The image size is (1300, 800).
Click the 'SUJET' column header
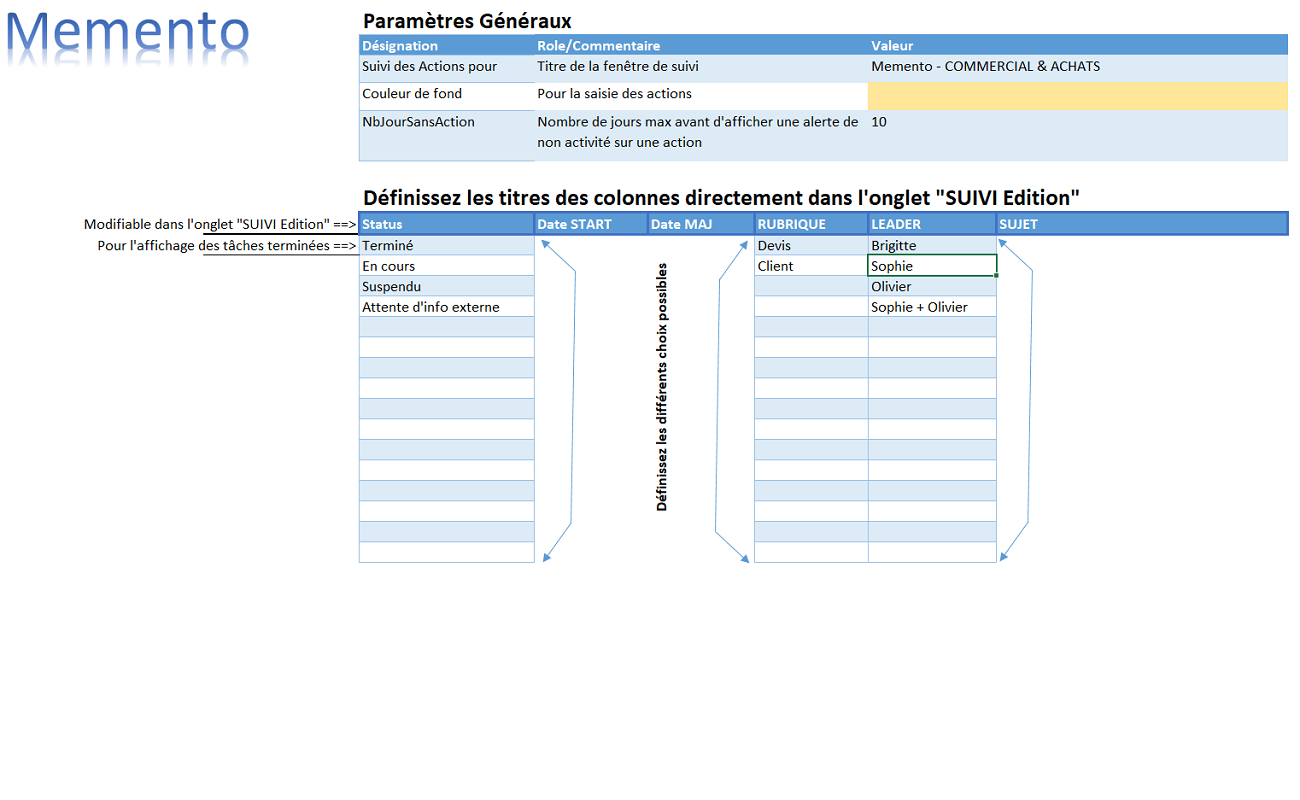[1142, 224]
